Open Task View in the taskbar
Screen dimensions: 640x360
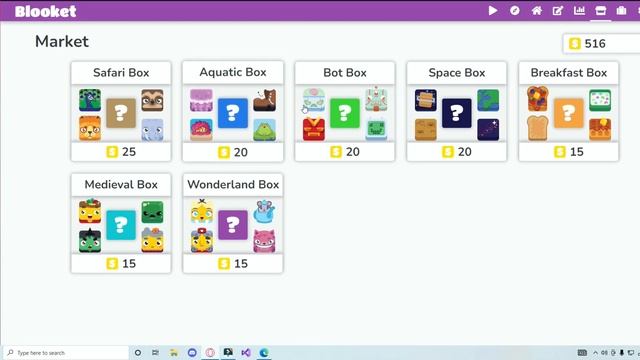click(156, 353)
